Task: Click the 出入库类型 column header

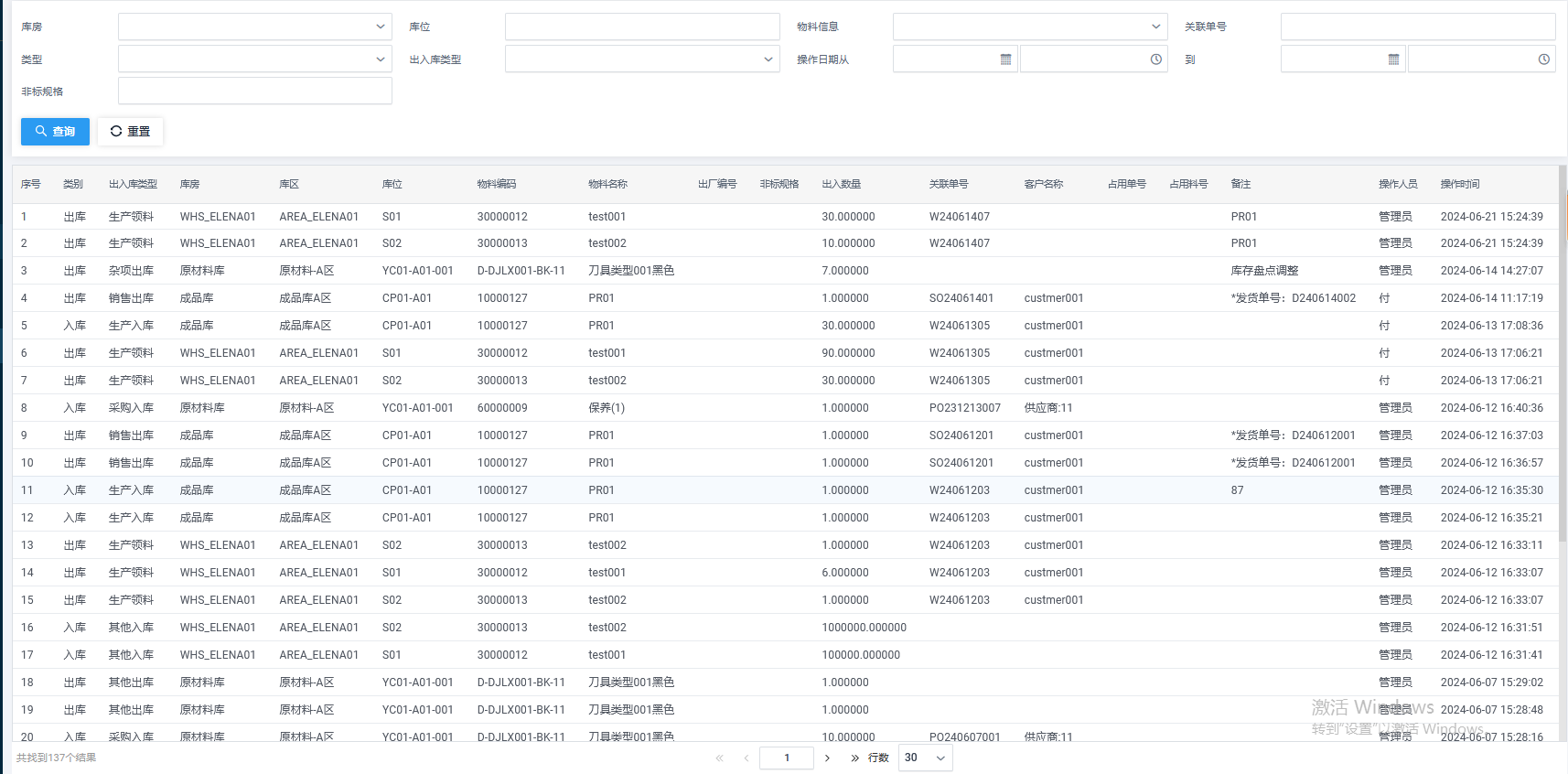Action: click(x=133, y=184)
